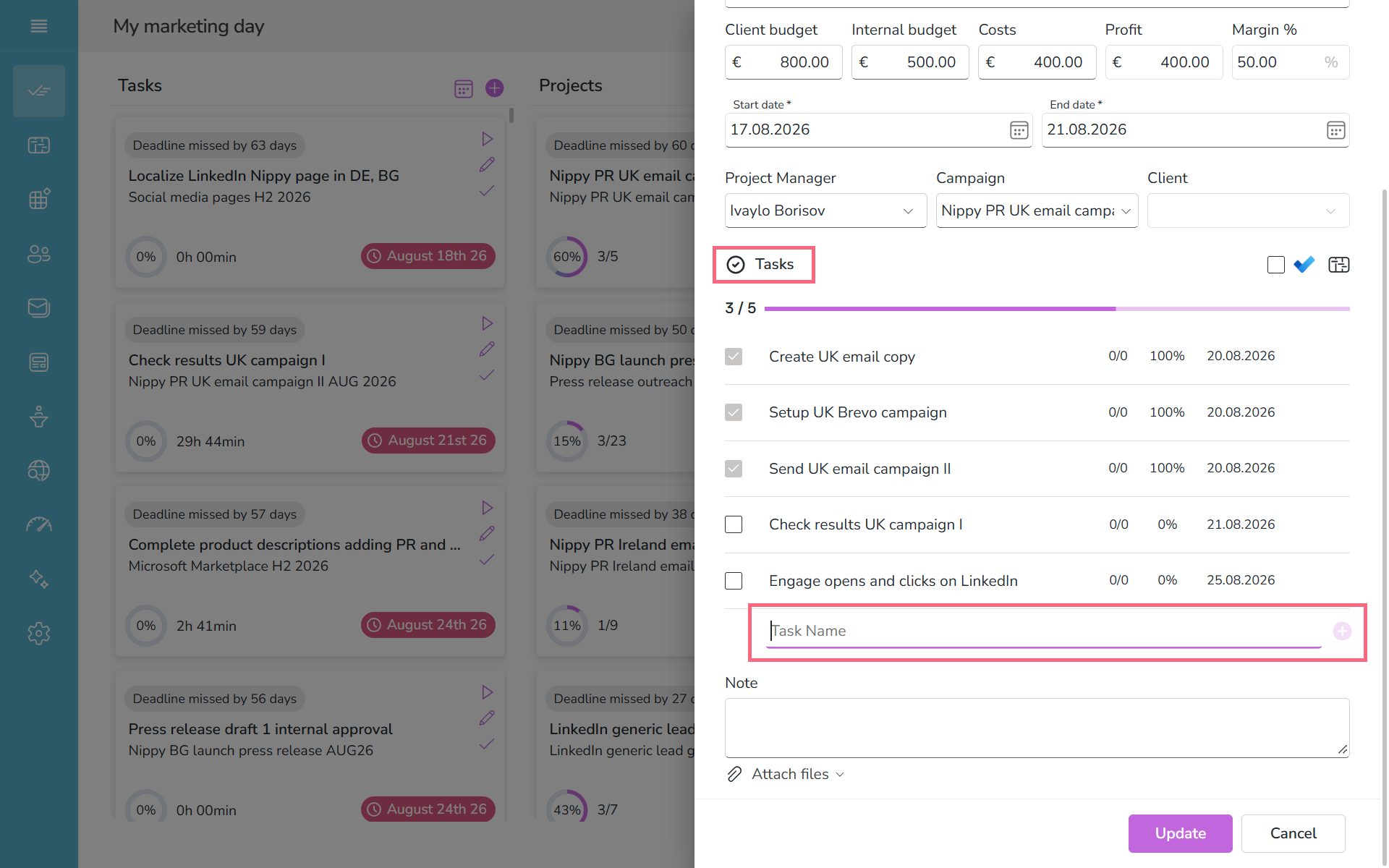The height and width of the screenshot is (868, 1389).
Task: Open the Campaign dropdown
Action: click(1037, 210)
